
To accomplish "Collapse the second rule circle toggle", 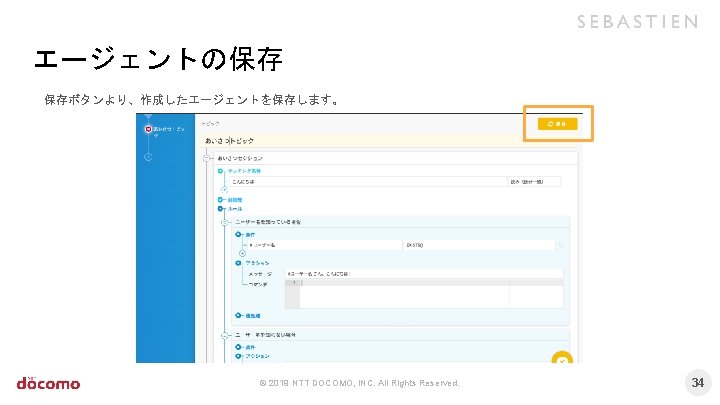I will pyautogui.click(x=225, y=336).
